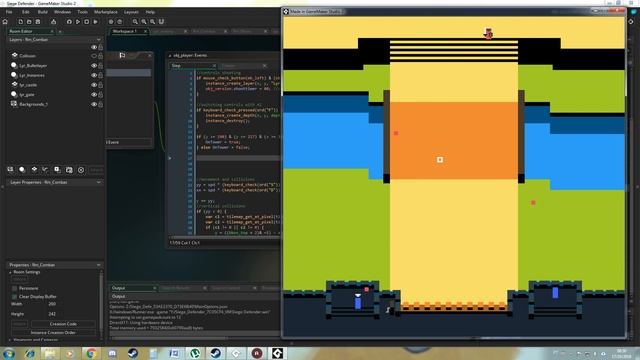The image size is (640, 360).
Task: Click the Clean build toolbar icon
Action: (96, 22)
